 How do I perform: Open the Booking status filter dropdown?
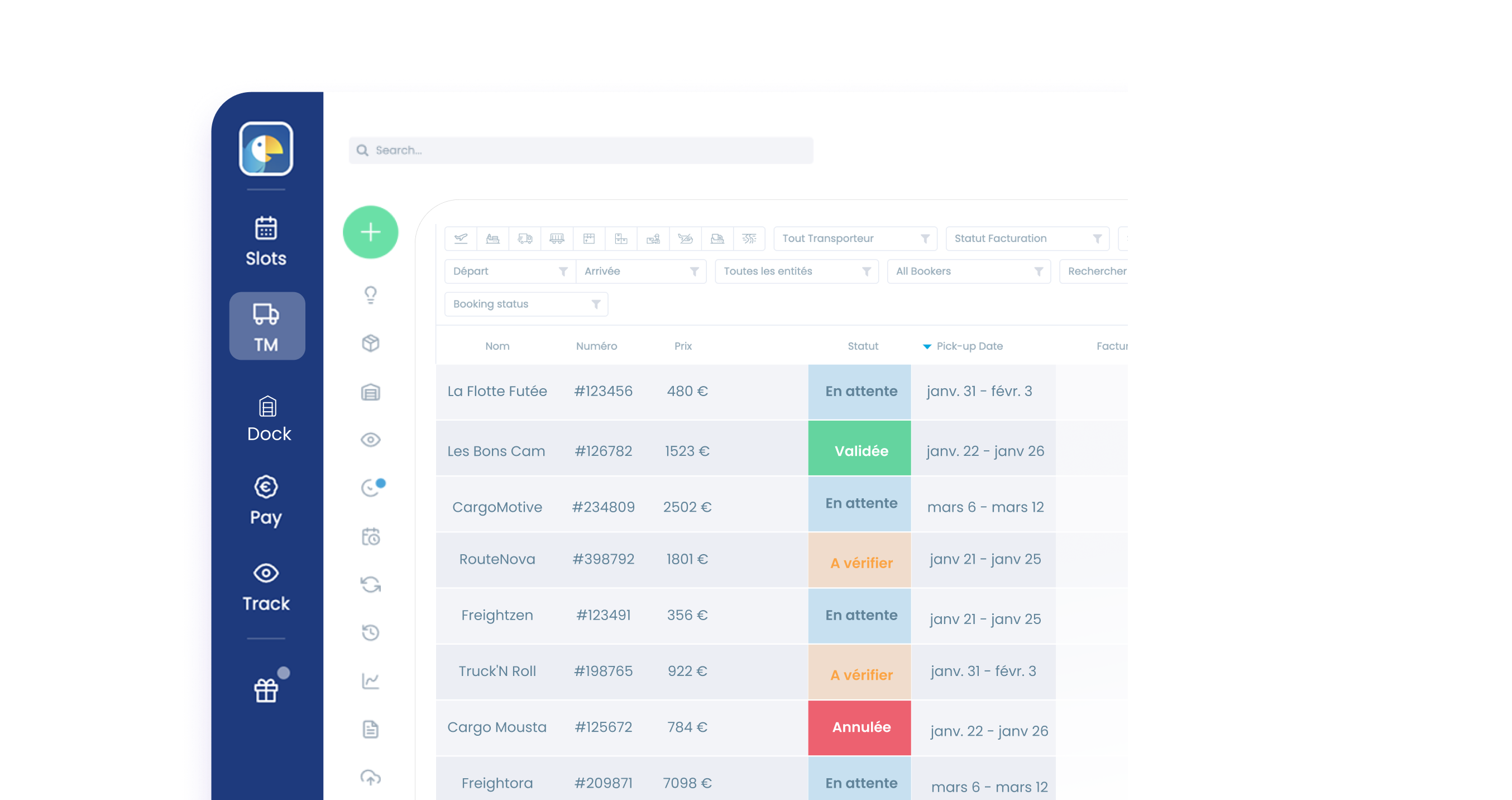coord(526,304)
